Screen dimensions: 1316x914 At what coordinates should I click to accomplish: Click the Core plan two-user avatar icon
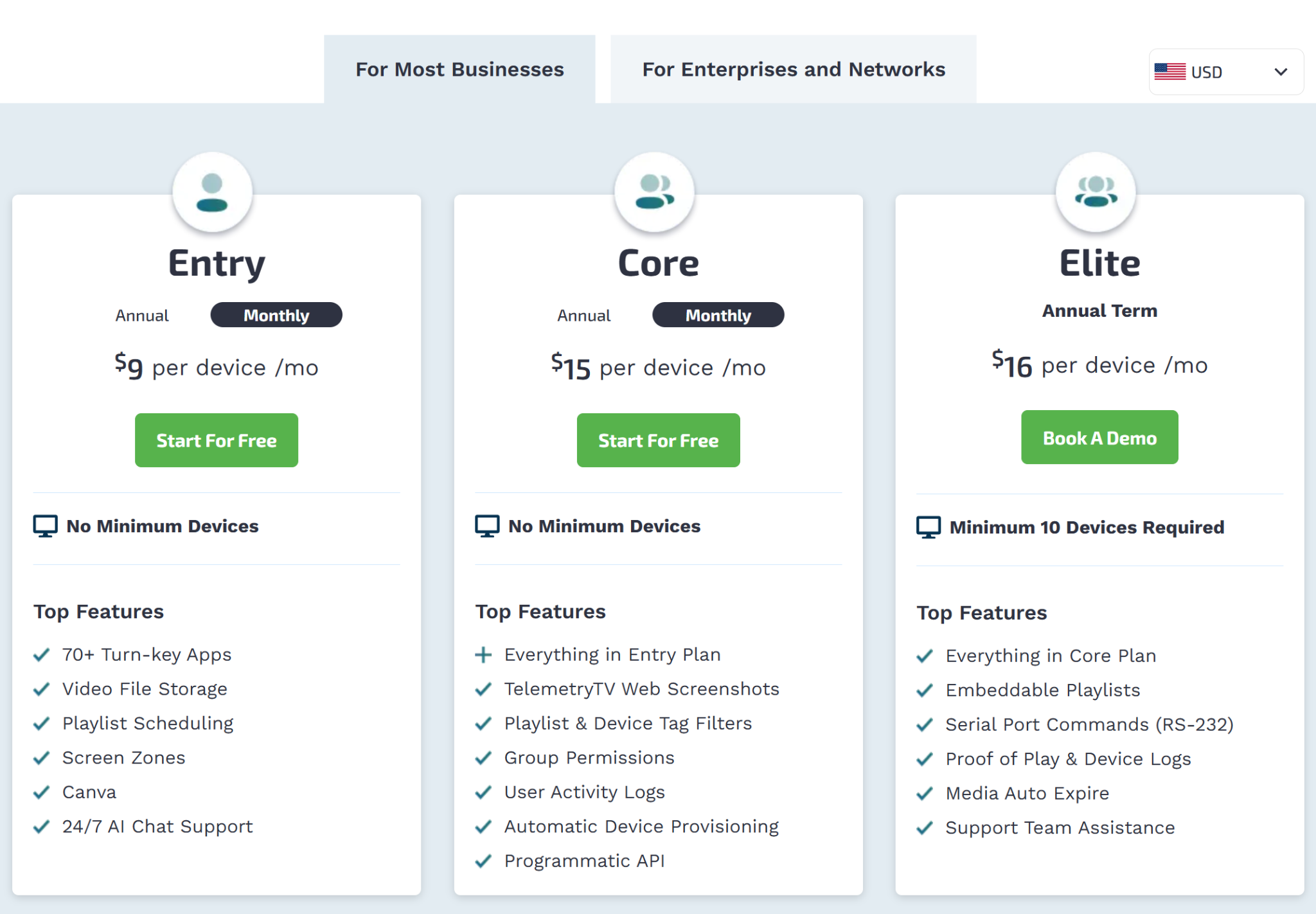pos(654,192)
